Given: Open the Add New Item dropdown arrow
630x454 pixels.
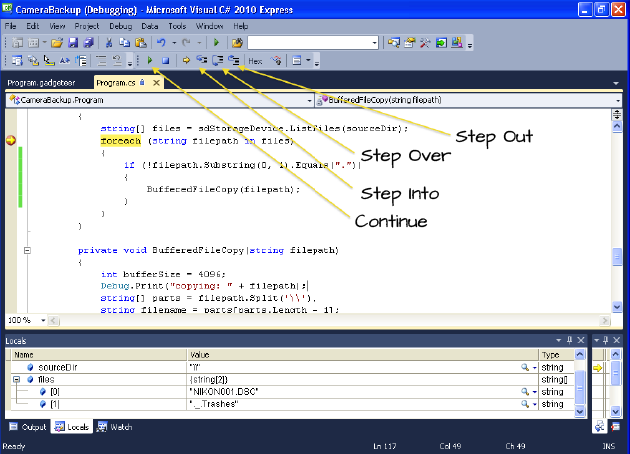Looking at the screenshot, I should [x=44, y=43].
